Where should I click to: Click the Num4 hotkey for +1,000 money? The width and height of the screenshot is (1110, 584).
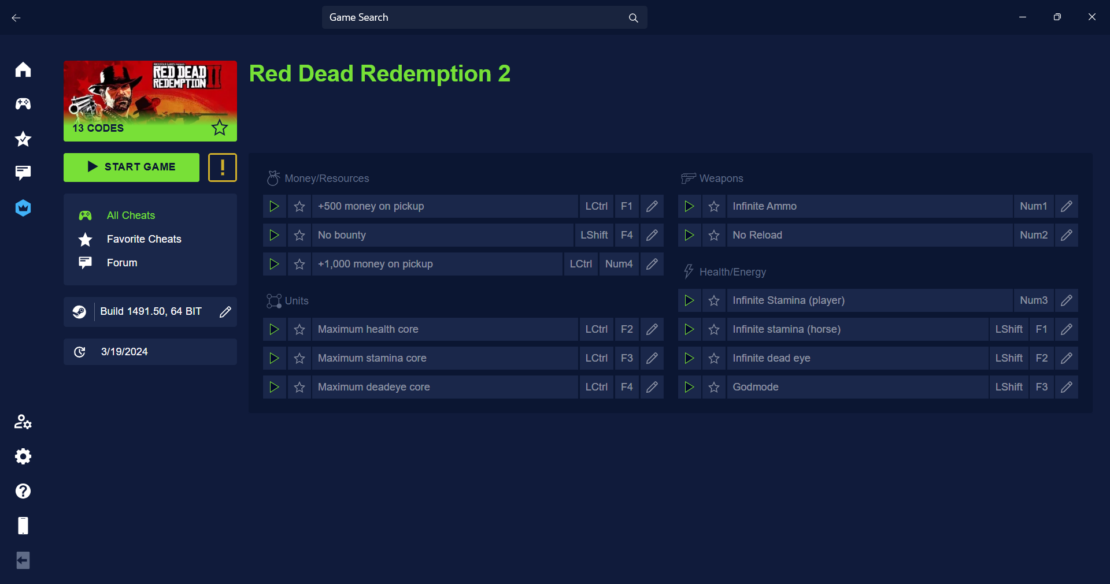(x=619, y=264)
